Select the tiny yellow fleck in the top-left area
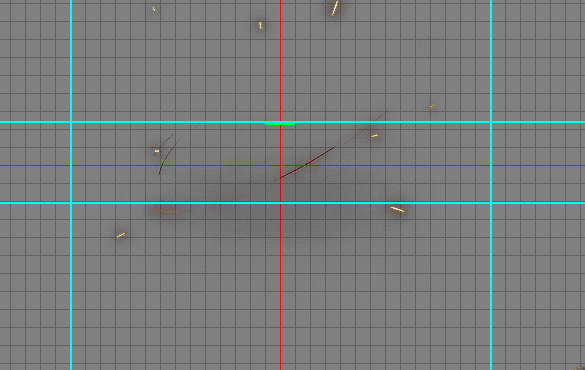585x370 pixels. point(154,9)
